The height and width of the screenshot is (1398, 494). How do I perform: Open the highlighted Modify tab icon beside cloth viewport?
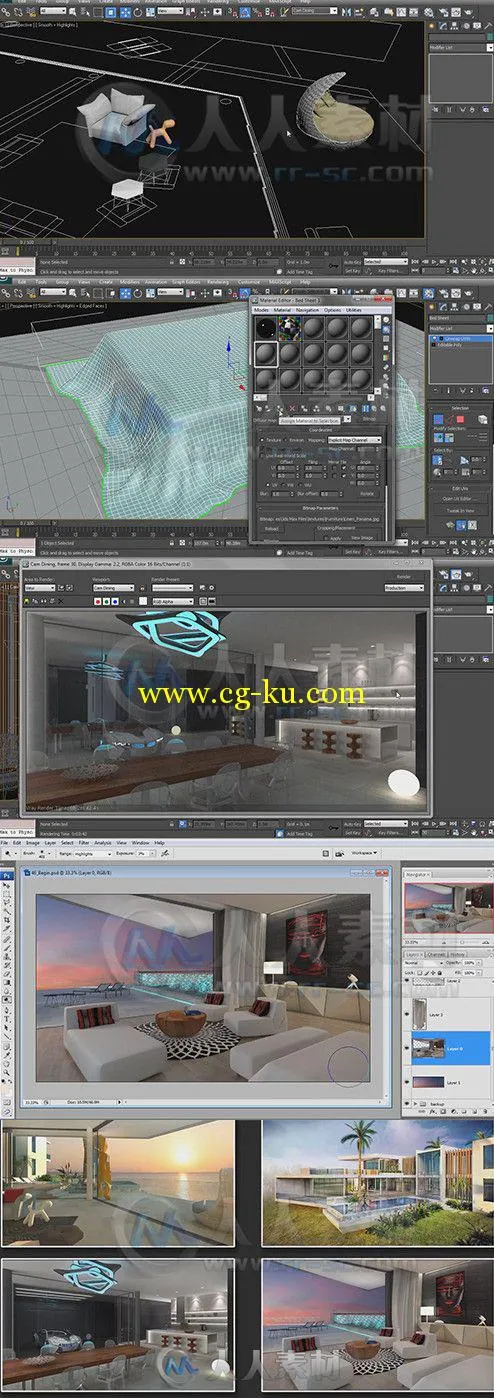pos(445,305)
